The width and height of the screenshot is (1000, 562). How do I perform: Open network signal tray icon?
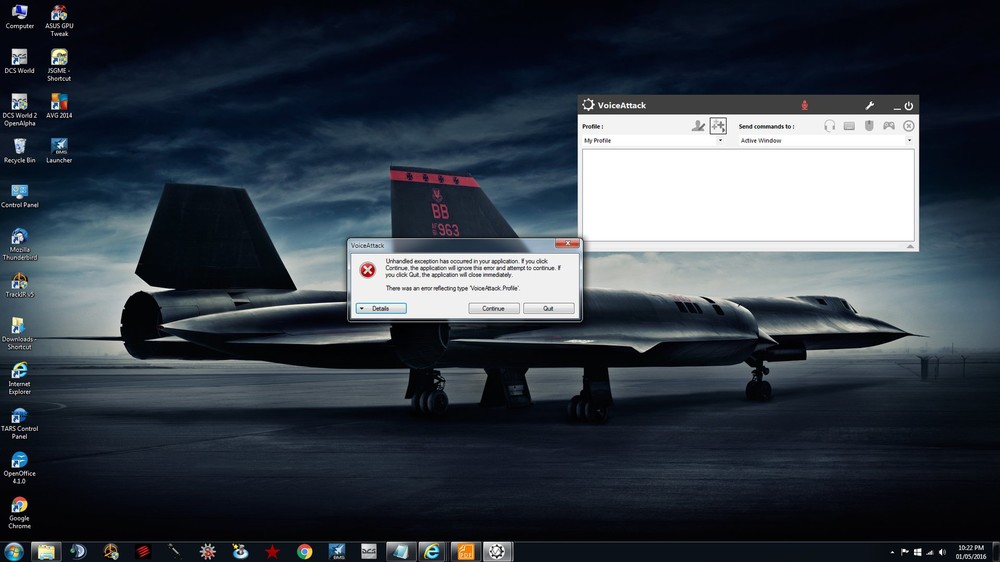tap(930, 552)
